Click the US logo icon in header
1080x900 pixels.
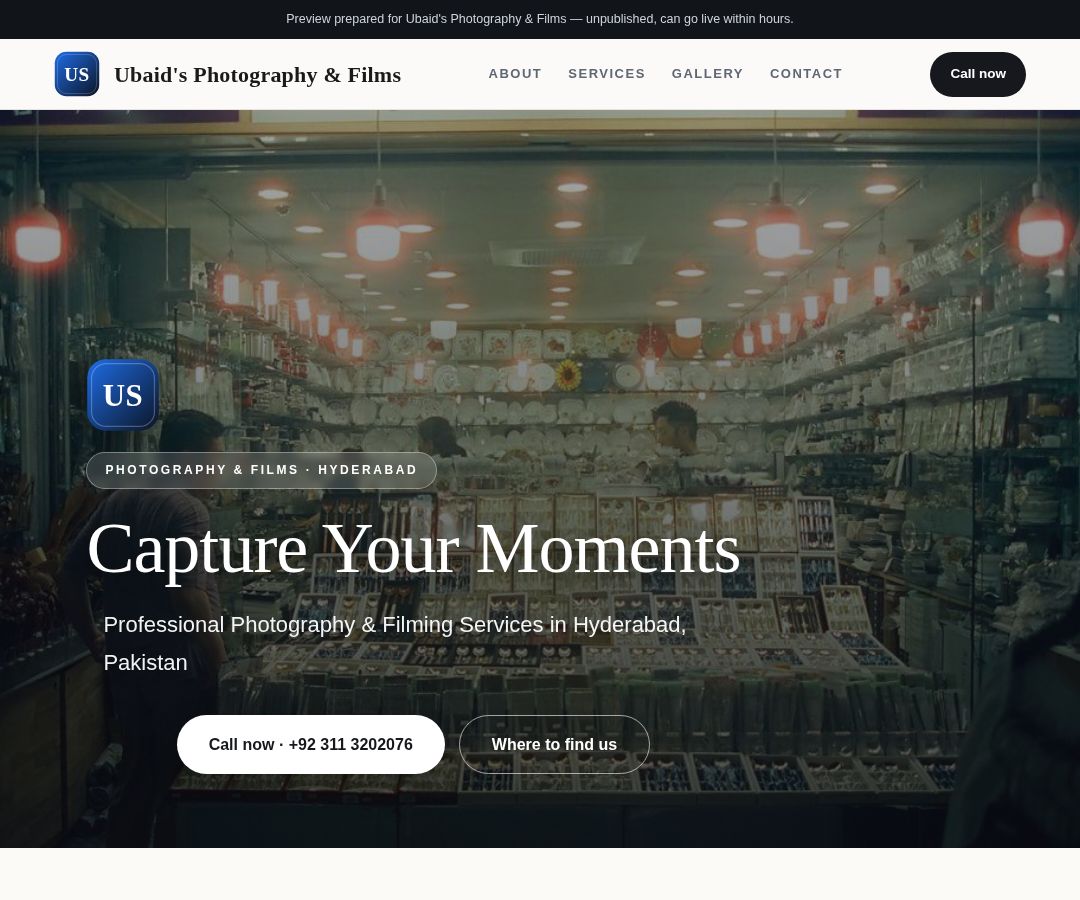[77, 74]
